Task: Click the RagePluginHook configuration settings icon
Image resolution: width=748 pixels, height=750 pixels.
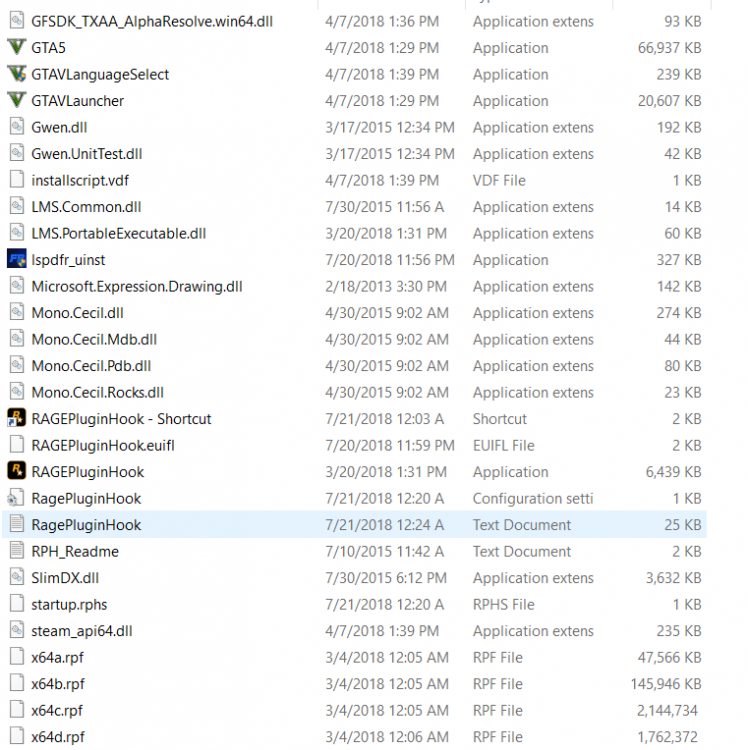Action: click(17, 498)
